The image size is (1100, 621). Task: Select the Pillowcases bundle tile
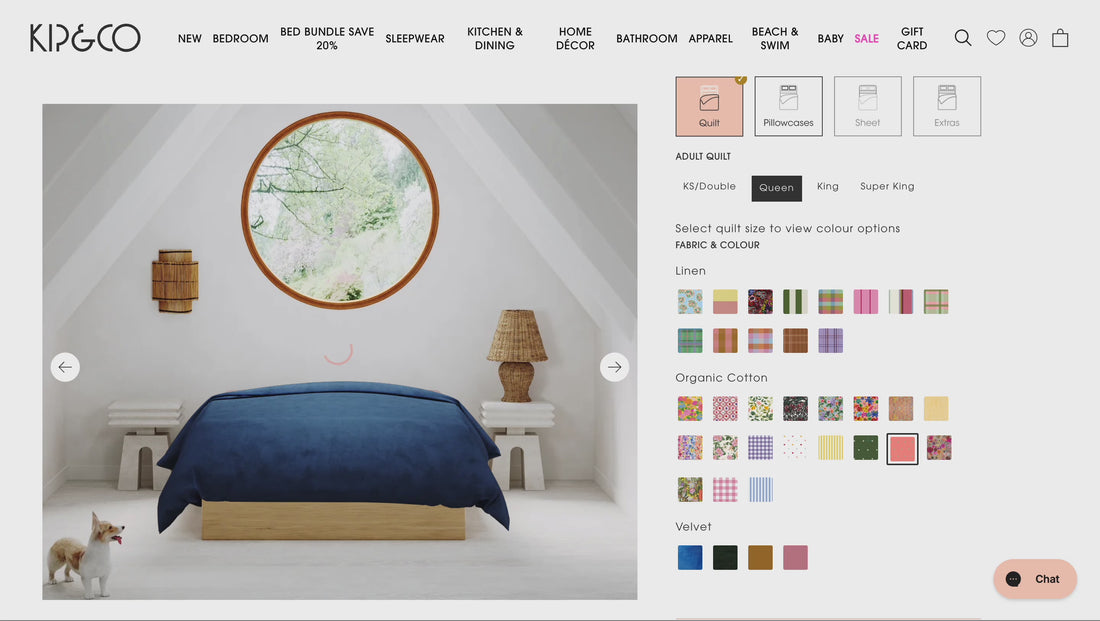[x=789, y=107]
